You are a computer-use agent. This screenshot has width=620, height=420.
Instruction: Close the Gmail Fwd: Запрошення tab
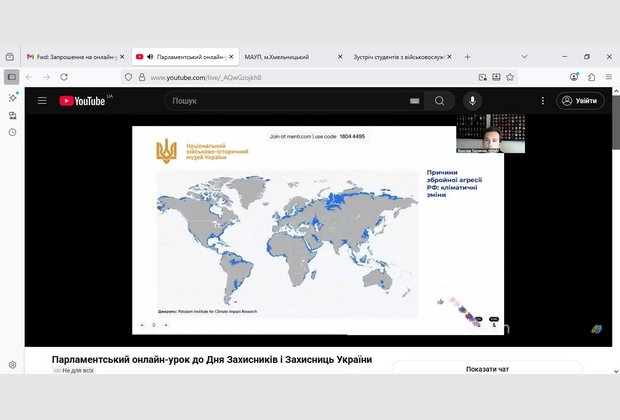(122, 57)
